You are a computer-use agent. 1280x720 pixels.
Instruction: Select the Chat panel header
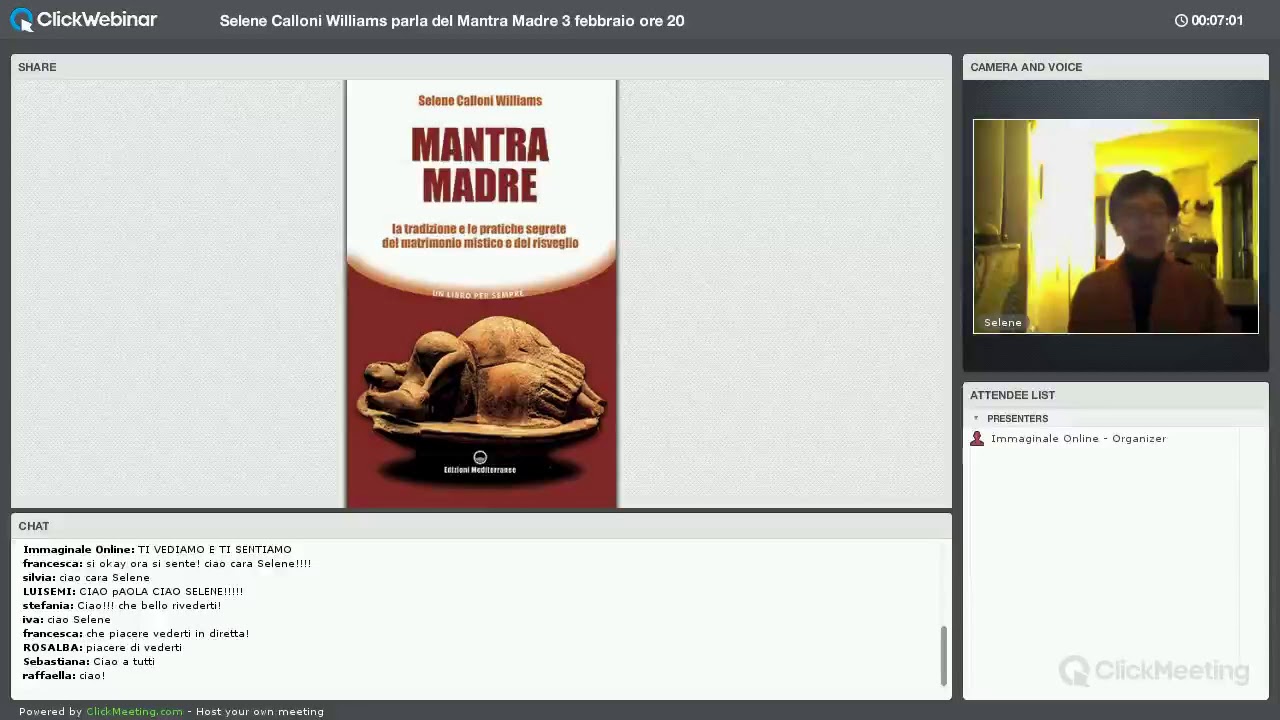click(x=481, y=526)
